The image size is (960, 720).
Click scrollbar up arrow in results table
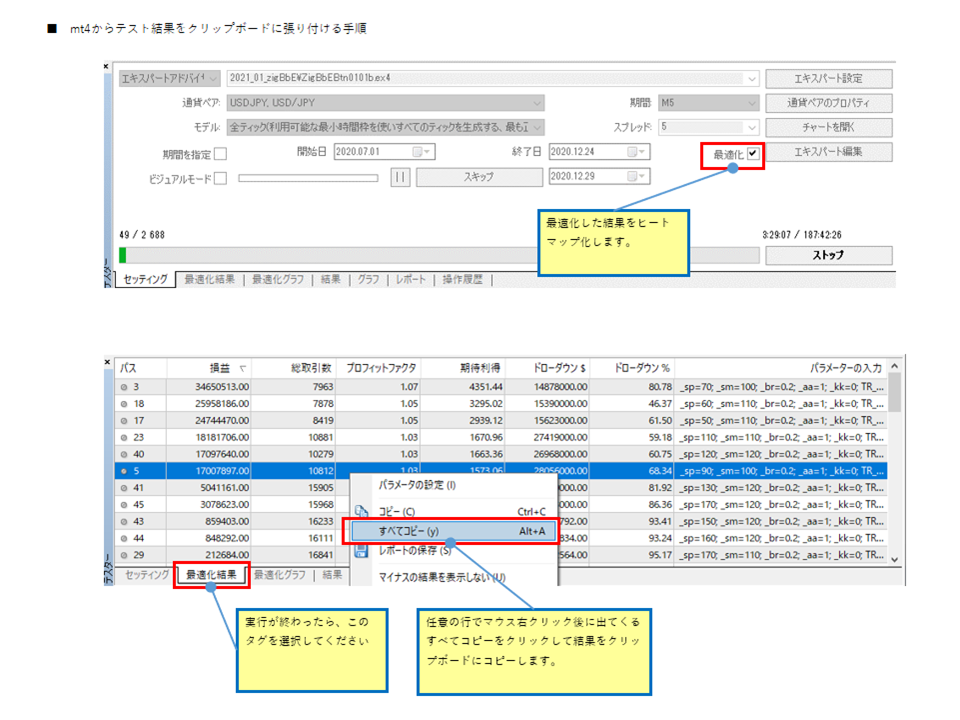point(894,366)
